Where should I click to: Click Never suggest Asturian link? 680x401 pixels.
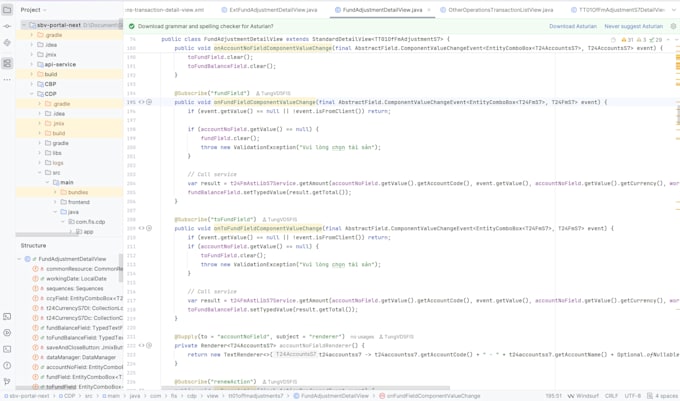[x=634, y=26]
